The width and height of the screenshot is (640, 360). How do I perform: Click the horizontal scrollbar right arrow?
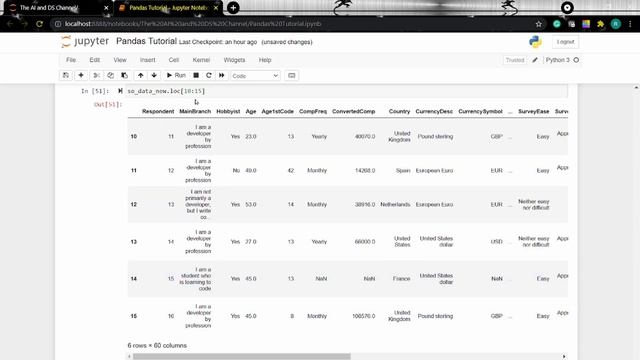point(564,356)
